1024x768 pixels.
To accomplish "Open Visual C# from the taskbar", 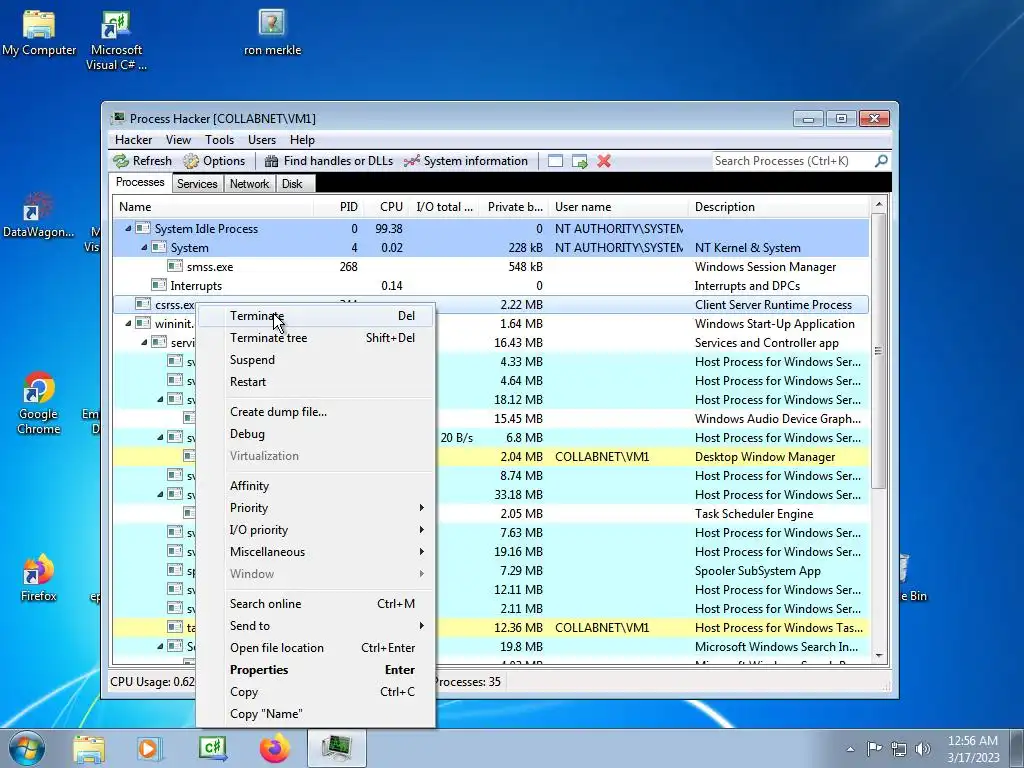I will pos(212,748).
